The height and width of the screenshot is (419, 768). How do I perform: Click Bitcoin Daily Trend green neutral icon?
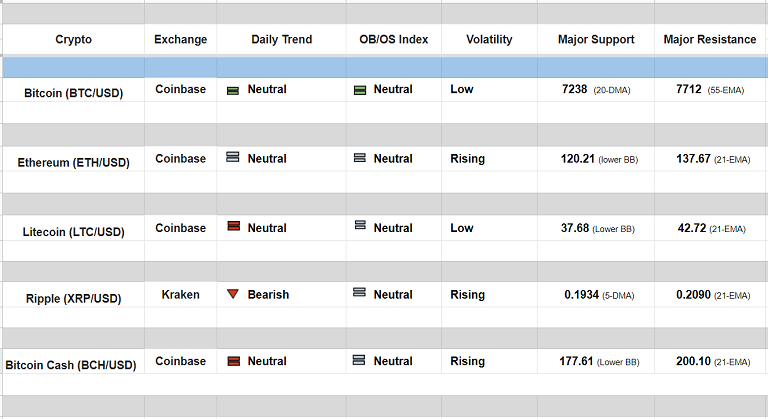232,90
